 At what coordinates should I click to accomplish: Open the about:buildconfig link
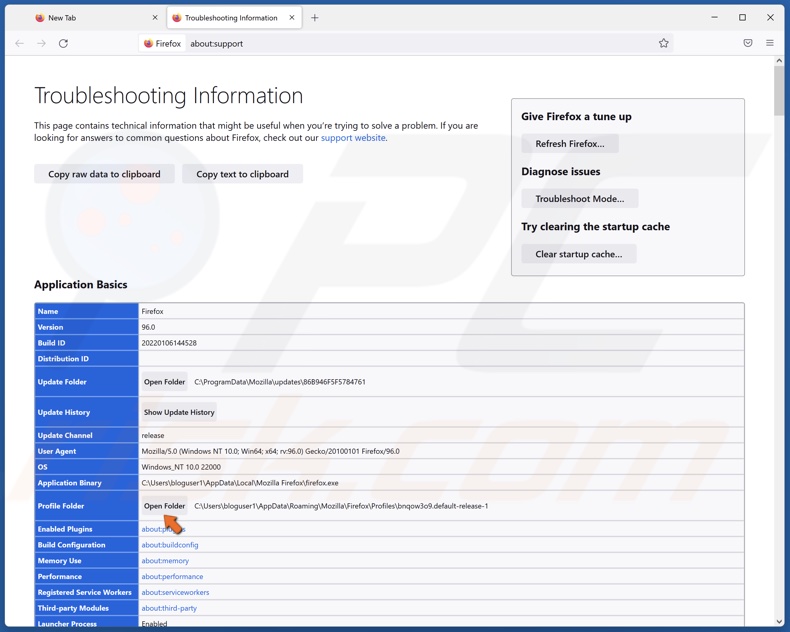click(170, 545)
